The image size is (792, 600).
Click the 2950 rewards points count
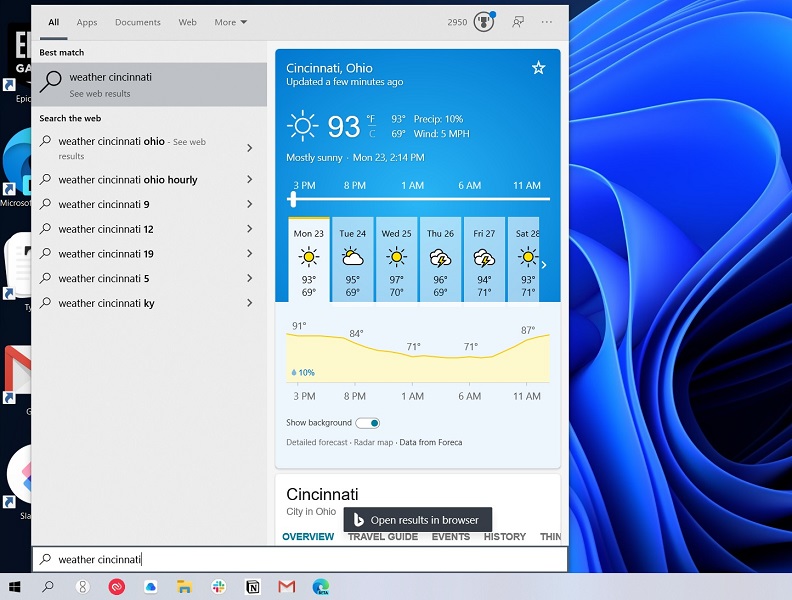tap(457, 22)
